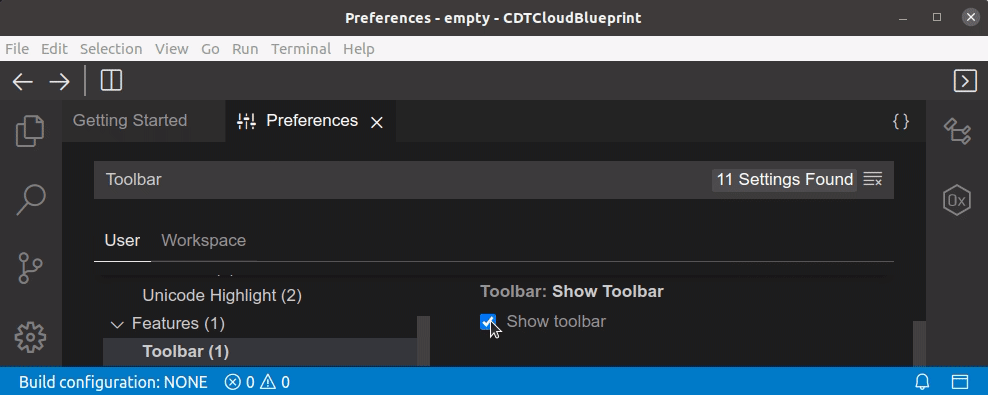Open the hex memory inspector icon
Screen dimensions: 988x395
(956, 200)
